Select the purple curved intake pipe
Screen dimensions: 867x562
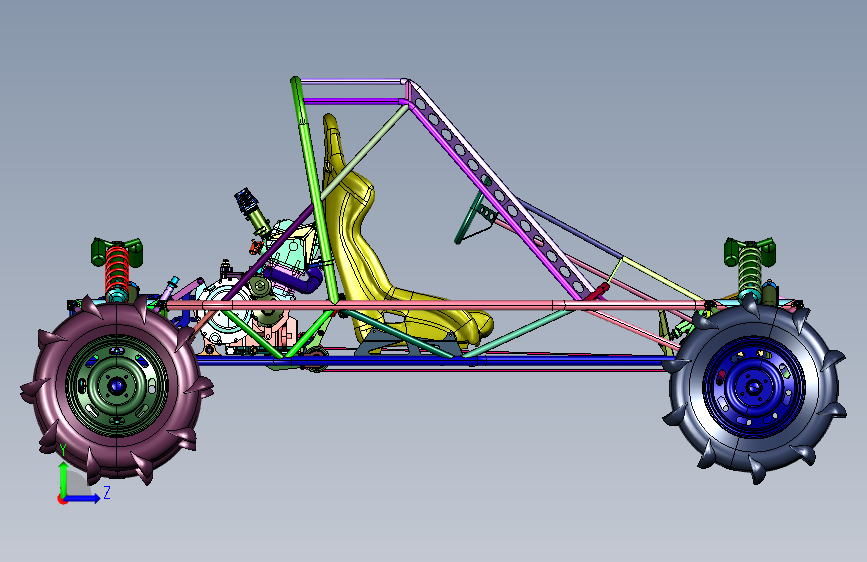[296, 278]
